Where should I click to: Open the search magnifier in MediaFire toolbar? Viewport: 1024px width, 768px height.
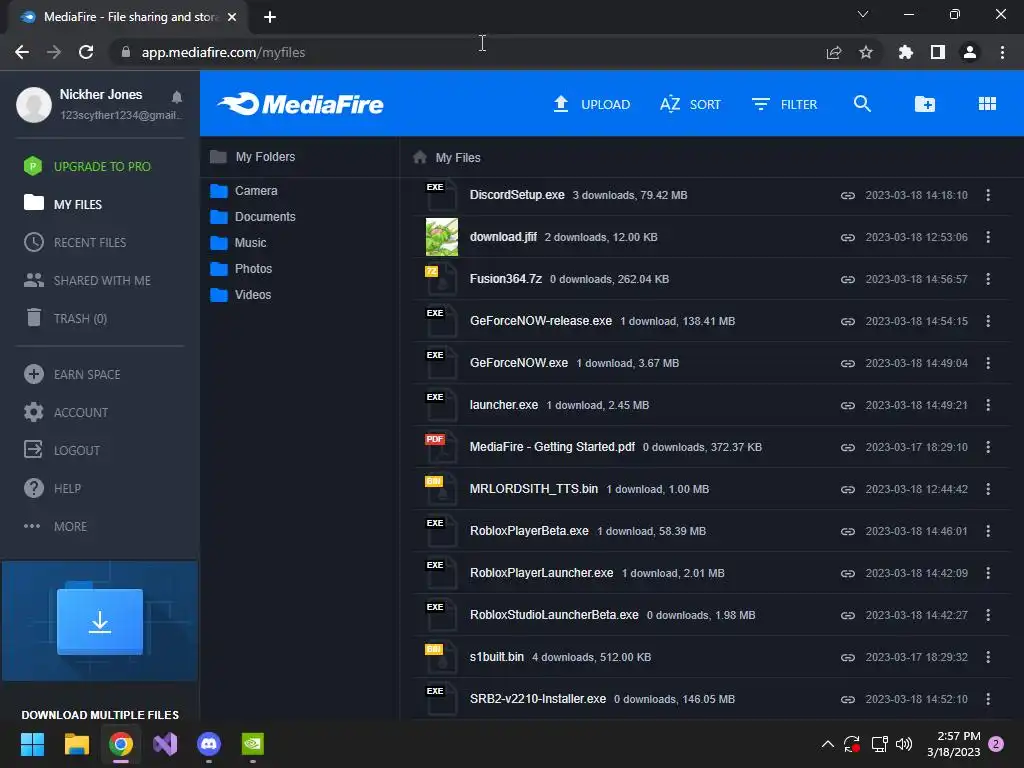point(862,104)
